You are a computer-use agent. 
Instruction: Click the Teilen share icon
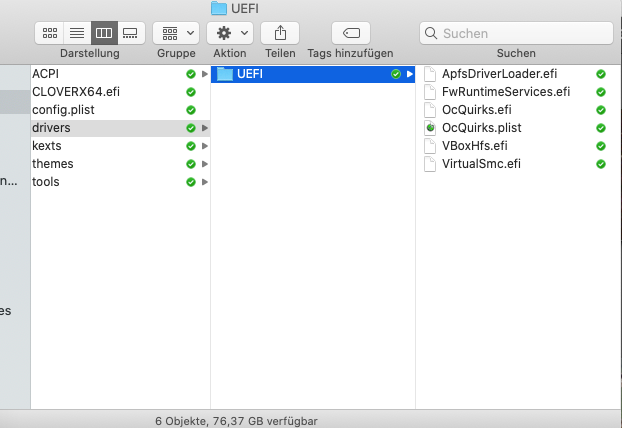click(280, 33)
